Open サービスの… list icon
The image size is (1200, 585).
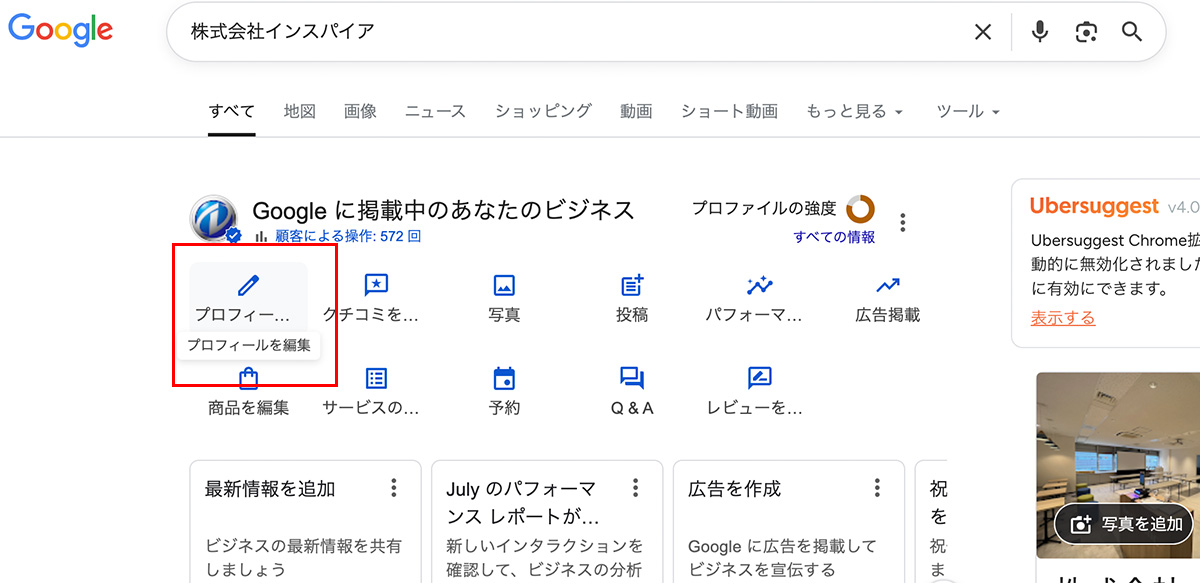pyautogui.click(x=376, y=378)
